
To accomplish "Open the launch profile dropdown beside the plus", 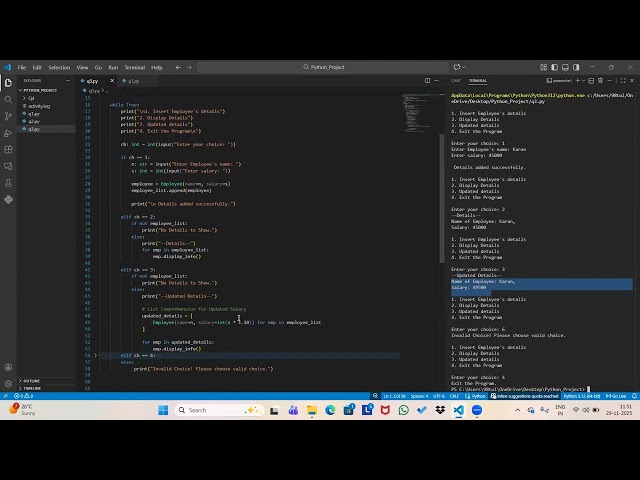I will tap(583, 81).
